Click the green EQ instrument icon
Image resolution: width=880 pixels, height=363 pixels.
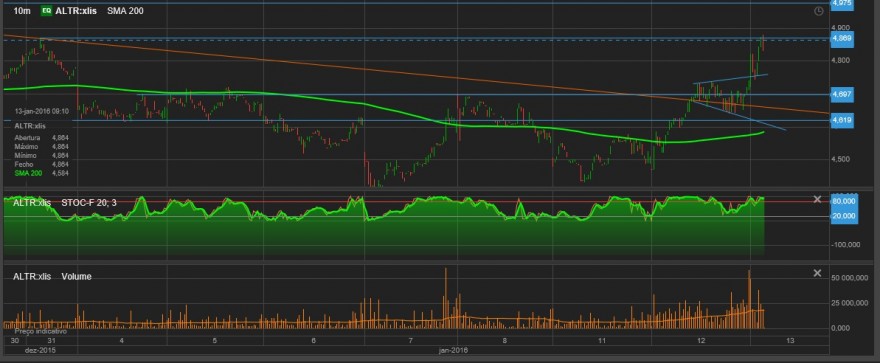pyautogui.click(x=47, y=11)
